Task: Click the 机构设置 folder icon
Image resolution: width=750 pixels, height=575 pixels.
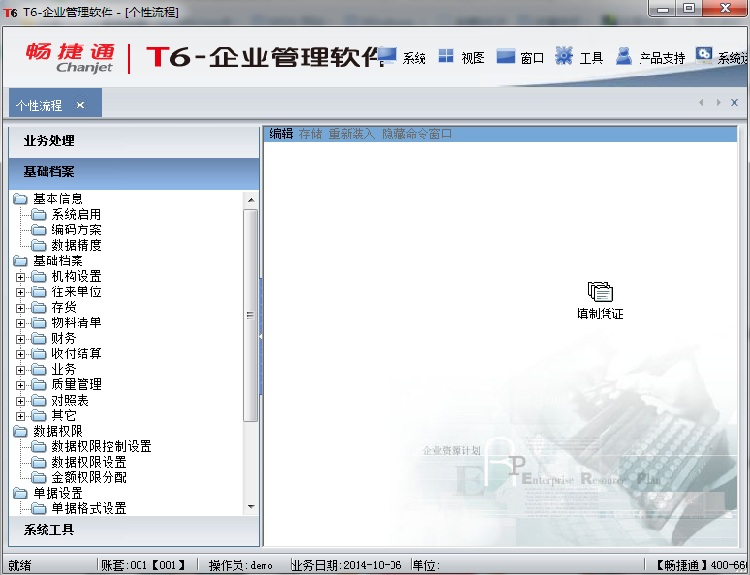Action: click(39, 276)
